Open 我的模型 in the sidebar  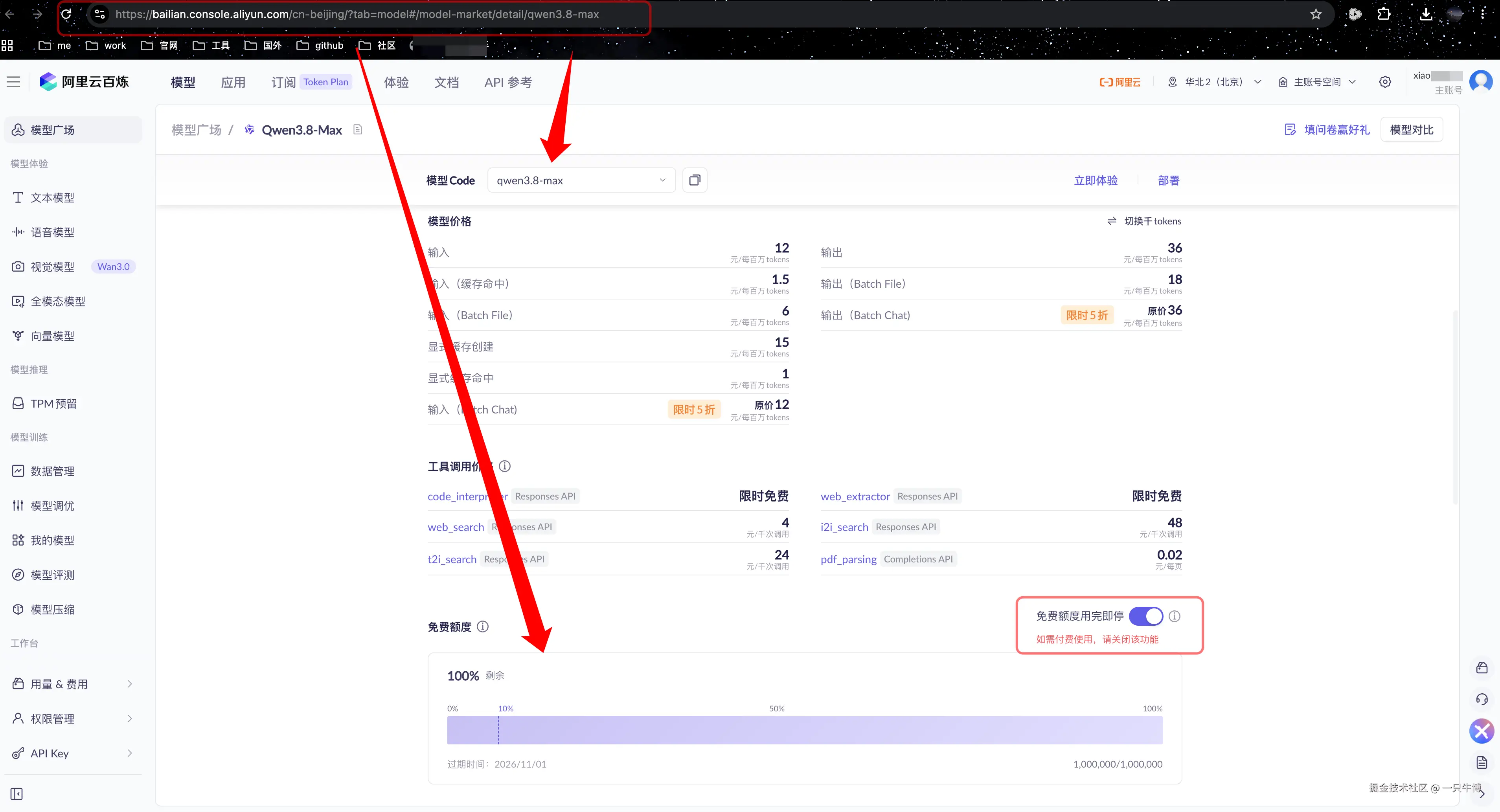[73, 540]
